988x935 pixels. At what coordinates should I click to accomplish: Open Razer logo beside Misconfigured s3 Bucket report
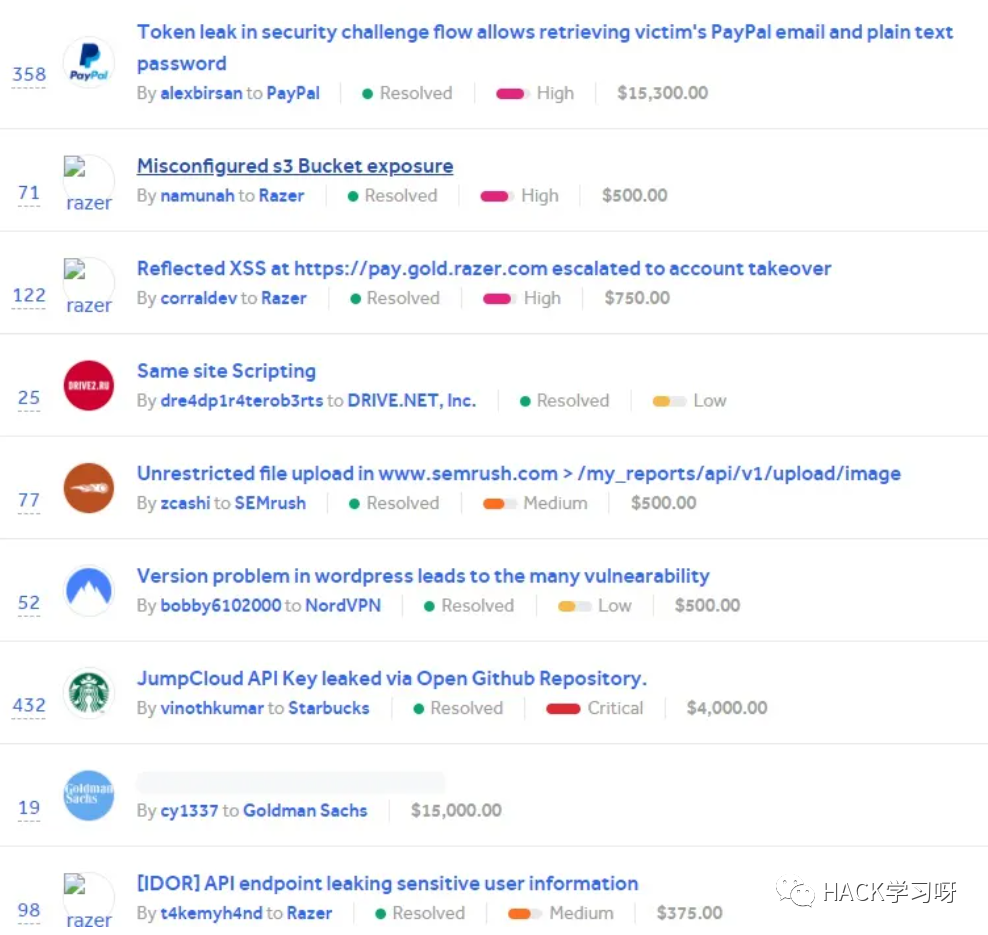[x=89, y=182]
